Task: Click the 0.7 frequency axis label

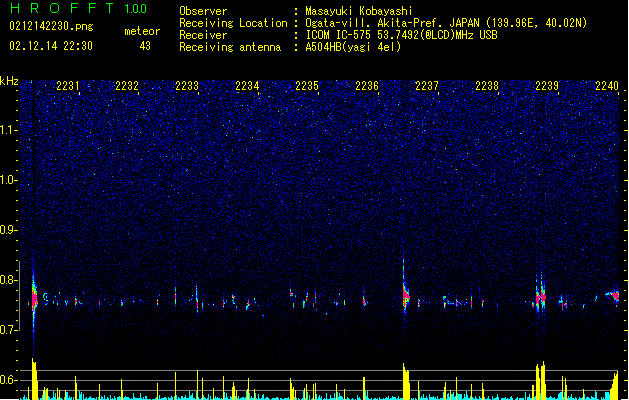Action: 9,330
